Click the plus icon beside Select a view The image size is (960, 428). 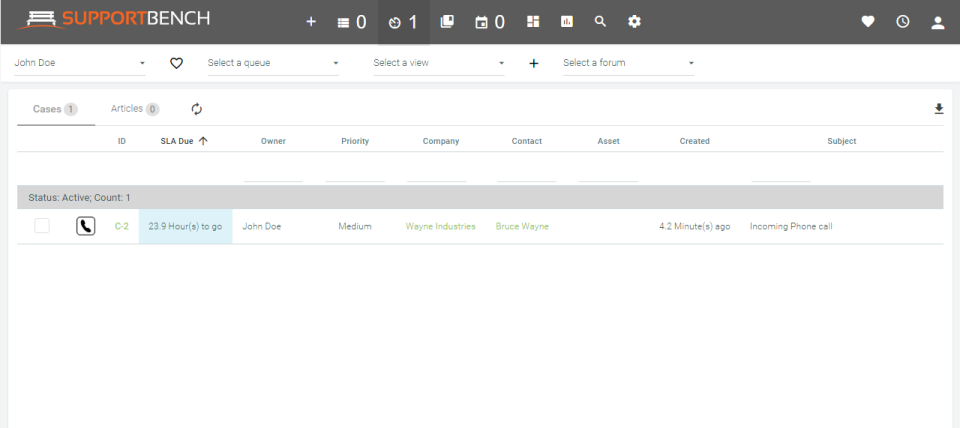[x=534, y=63]
